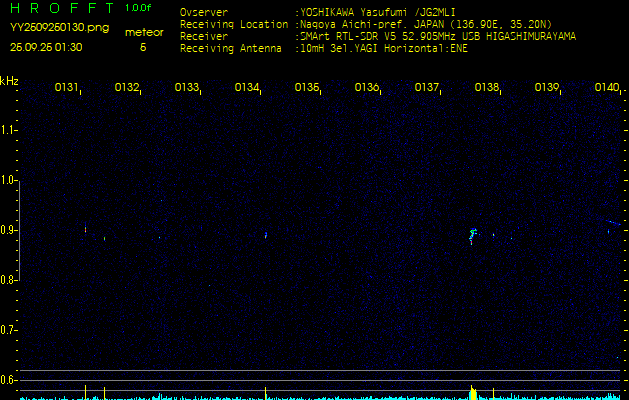629x400 pixels.
Task: Click the 1.0.0f version label
Action: 138,8
